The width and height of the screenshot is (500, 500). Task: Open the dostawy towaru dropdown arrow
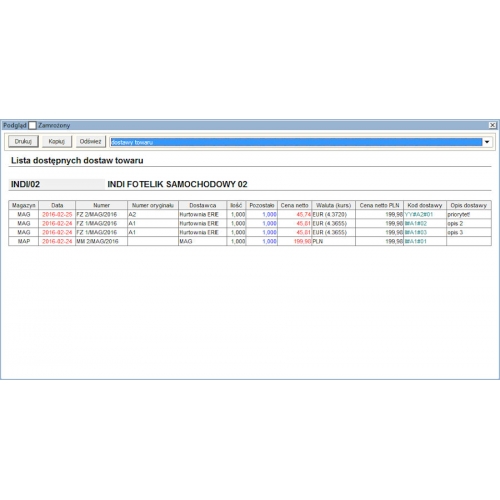(x=487, y=142)
